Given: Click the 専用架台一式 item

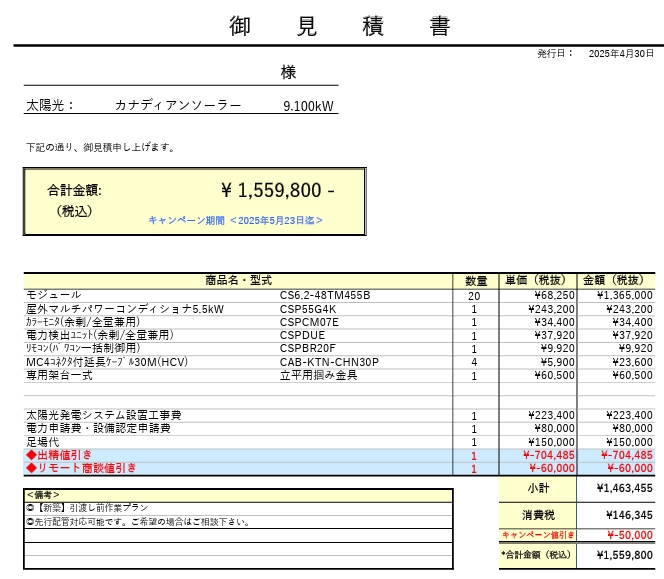Looking at the screenshot, I should click(59, 375).
